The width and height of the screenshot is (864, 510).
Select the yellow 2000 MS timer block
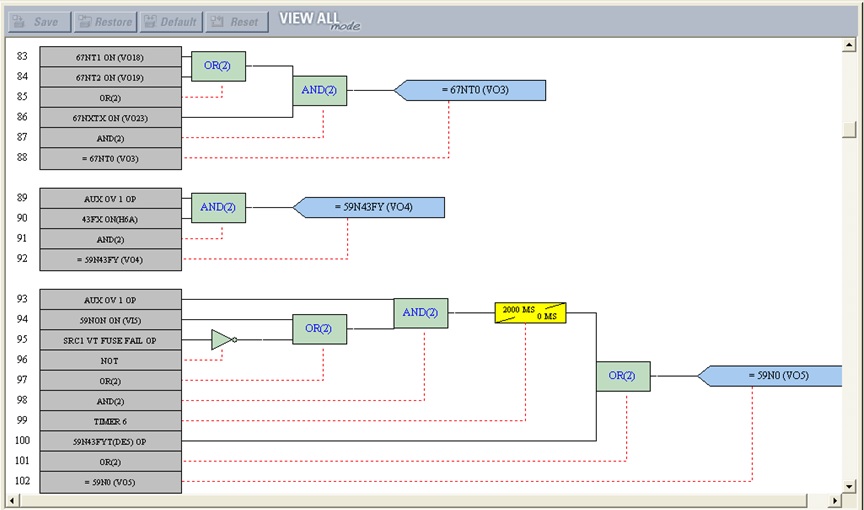530,313
